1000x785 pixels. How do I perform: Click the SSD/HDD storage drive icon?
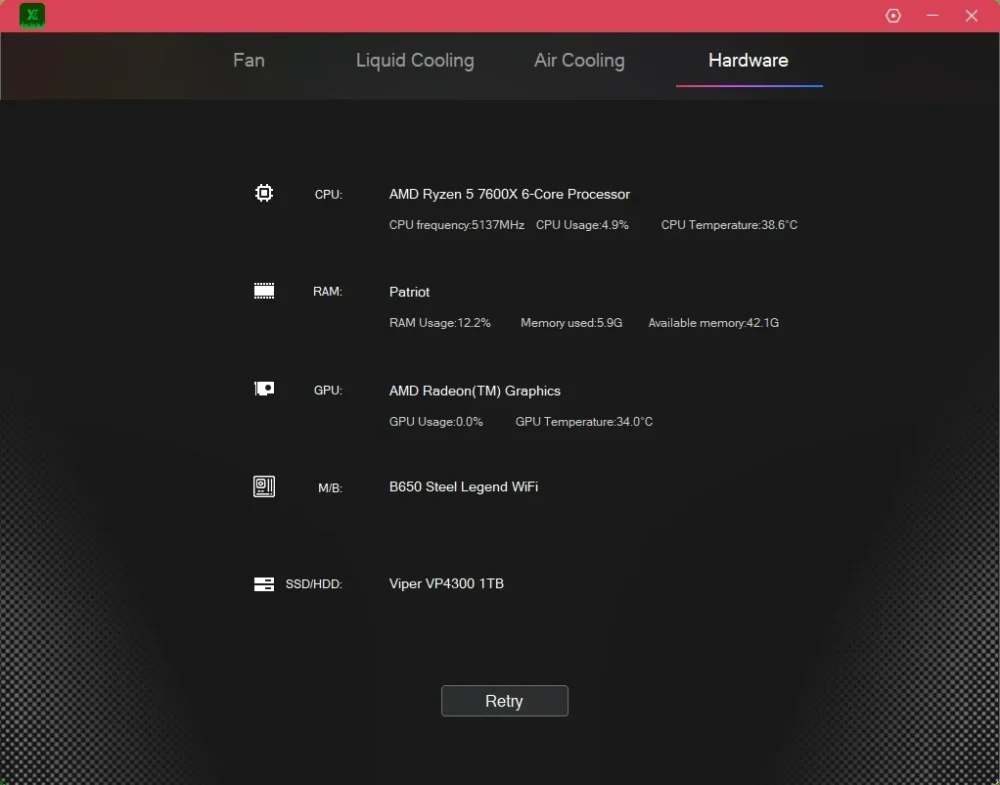pos(264,583)
